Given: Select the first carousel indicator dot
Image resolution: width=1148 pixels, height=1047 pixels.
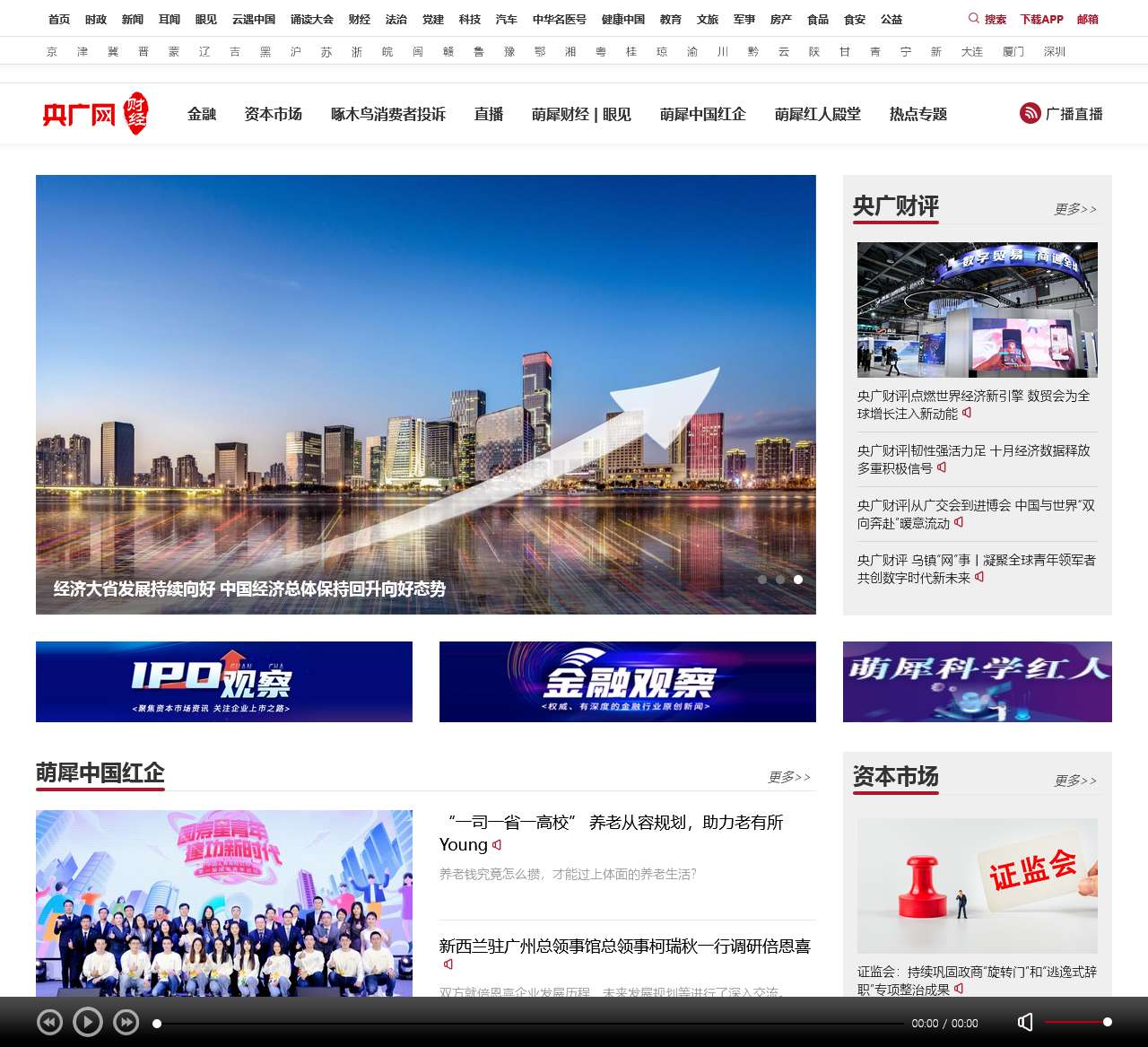Looking at the screenshot, I should 762,580.
